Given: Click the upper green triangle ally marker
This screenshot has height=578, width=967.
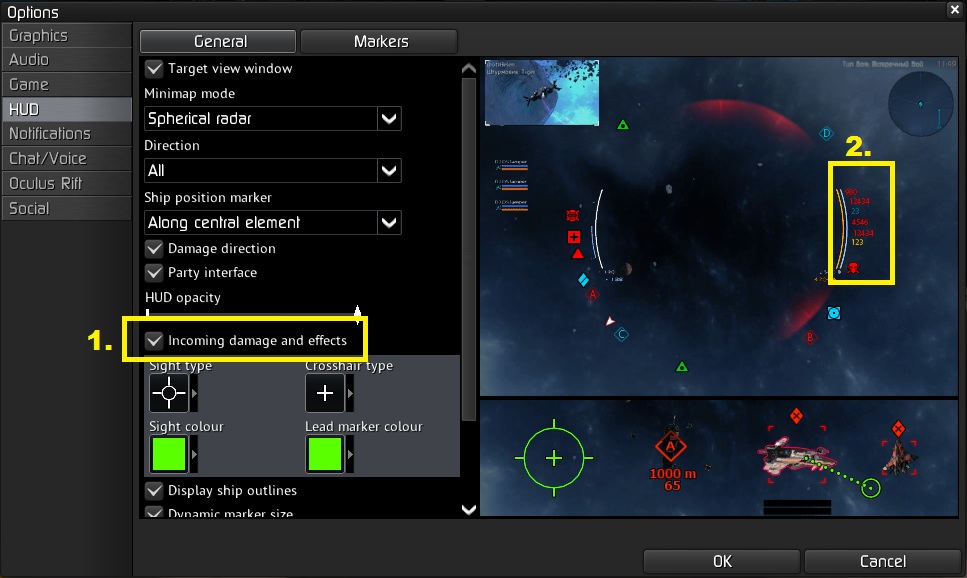Looking at the screenshot, I should coord(623,125).
